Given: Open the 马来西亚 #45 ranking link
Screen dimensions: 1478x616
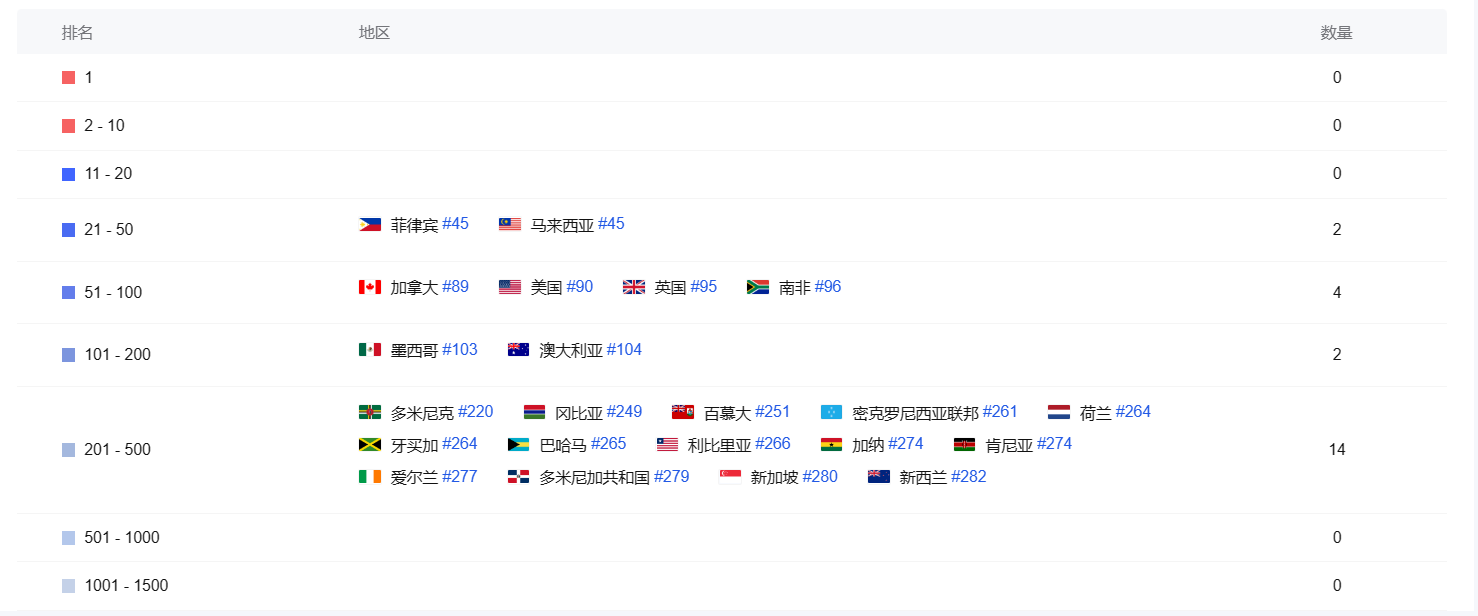Looking at the screenshot, I should coord(610,224).
